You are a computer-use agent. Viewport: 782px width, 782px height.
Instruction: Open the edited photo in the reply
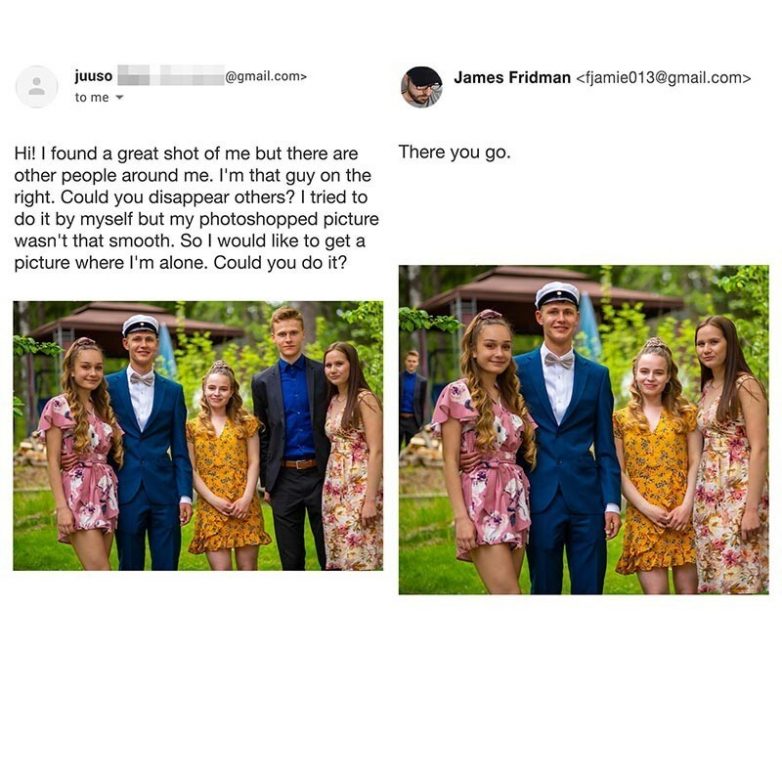584,429
